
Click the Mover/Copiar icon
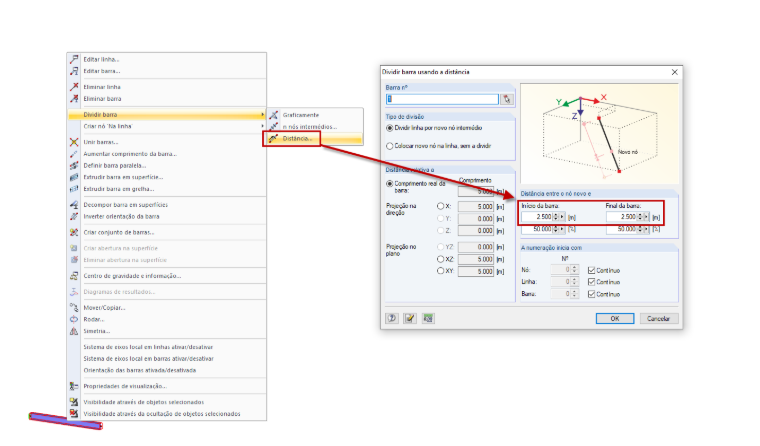pos(74,307)
